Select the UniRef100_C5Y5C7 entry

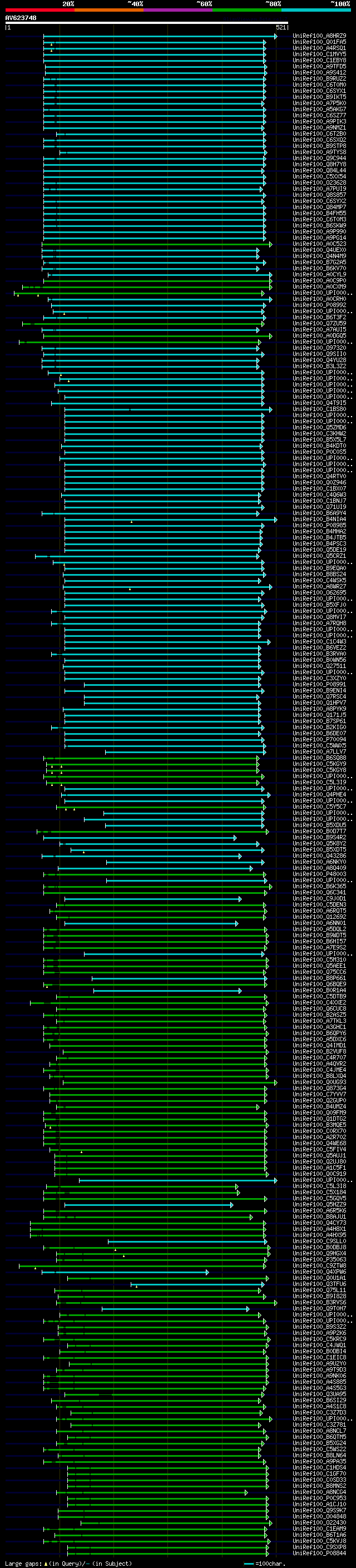pos(319,807)
